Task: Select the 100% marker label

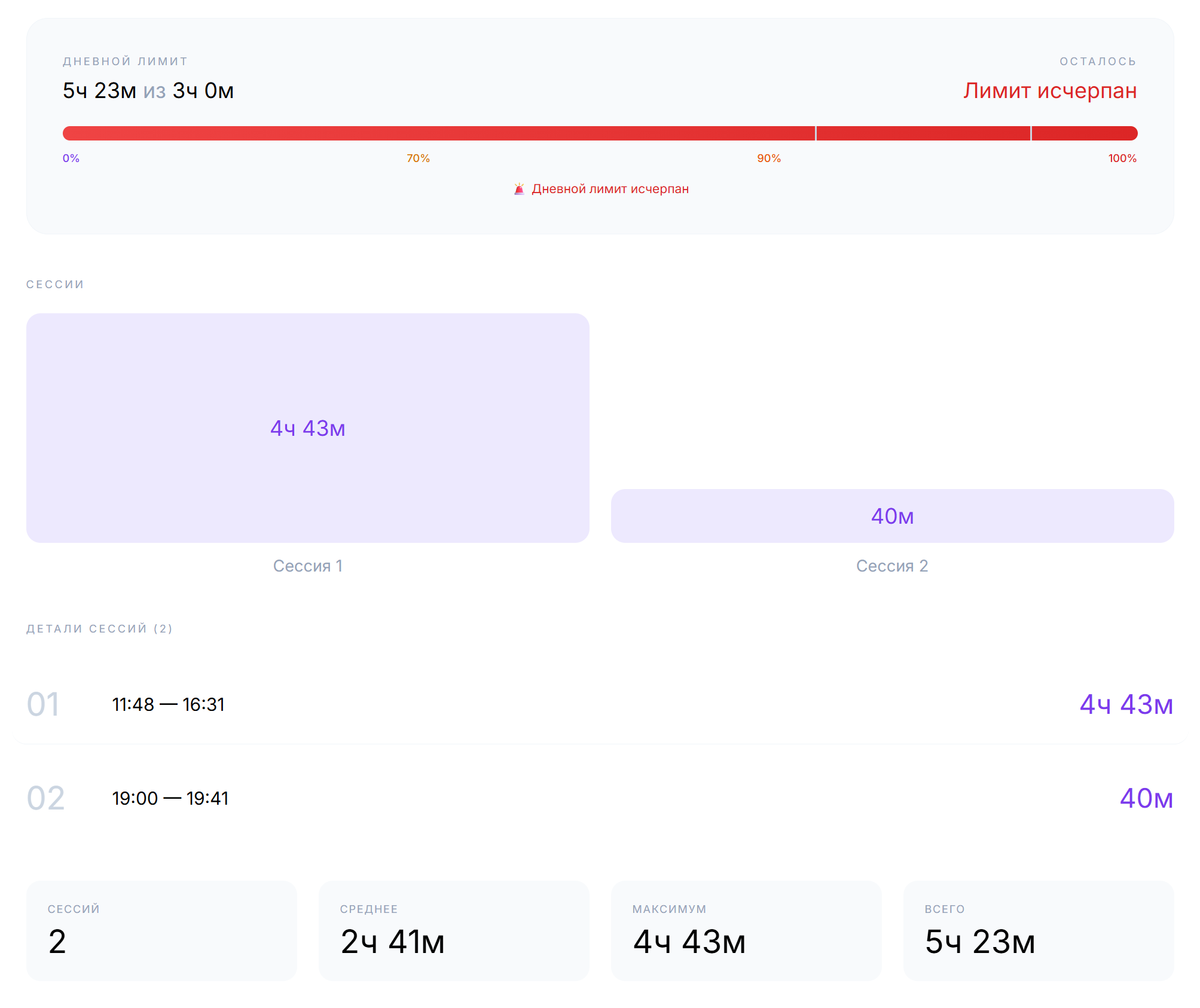Action: pyautogui.click(x=1121, y=158)
